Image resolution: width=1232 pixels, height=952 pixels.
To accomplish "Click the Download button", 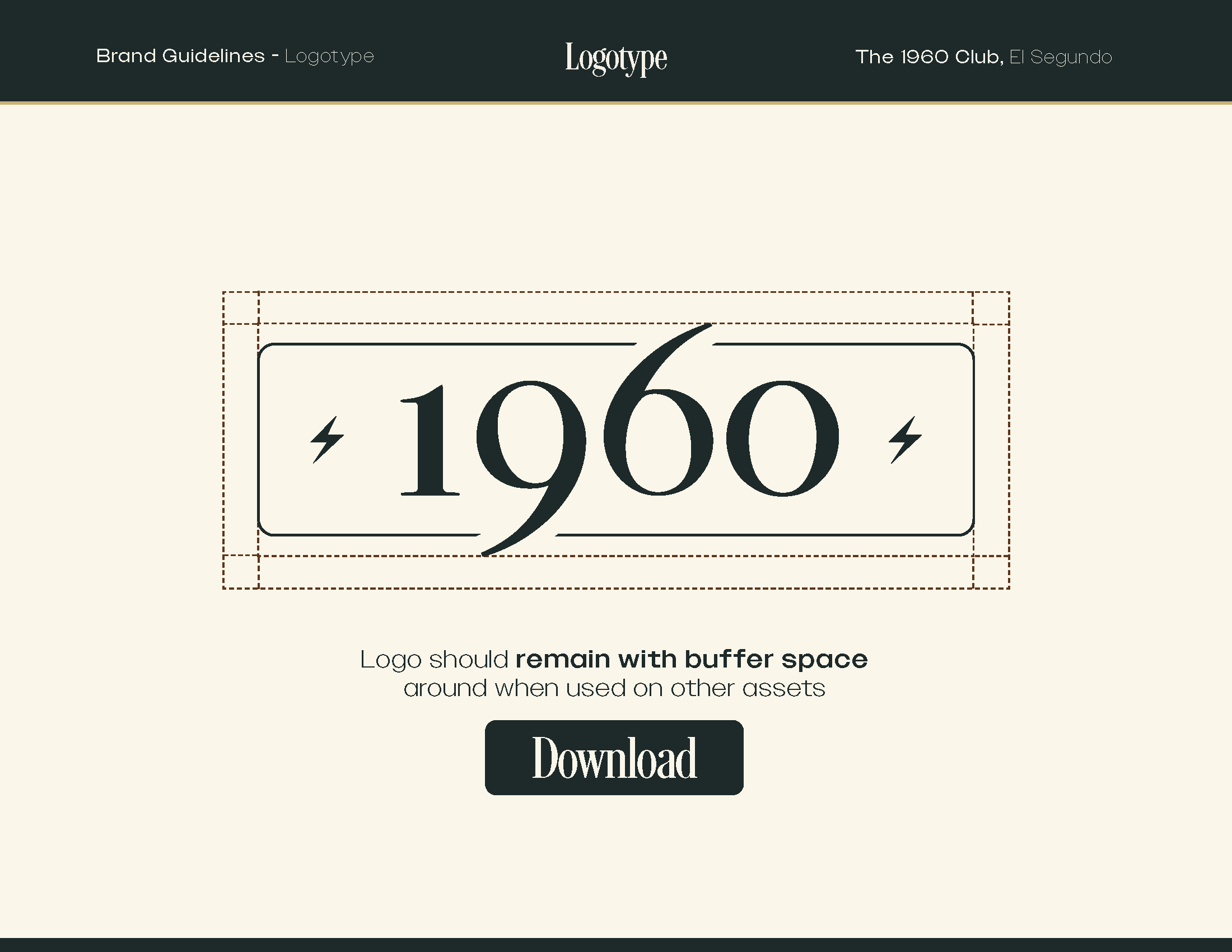I will click(614, 758).
